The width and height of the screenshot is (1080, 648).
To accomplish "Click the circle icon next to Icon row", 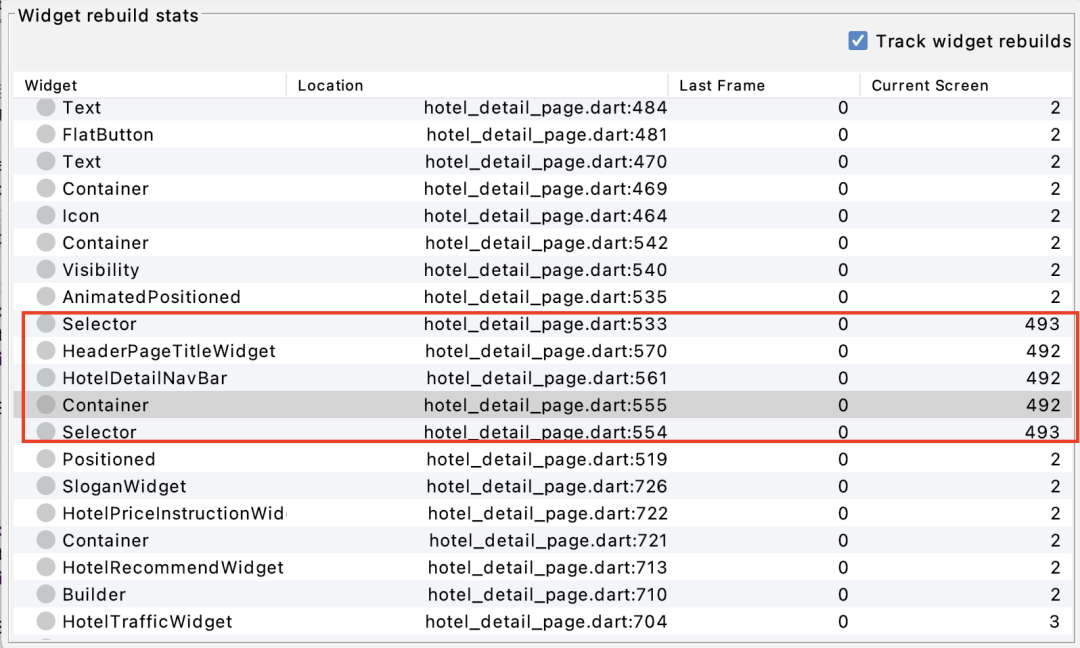I will 46,216.
